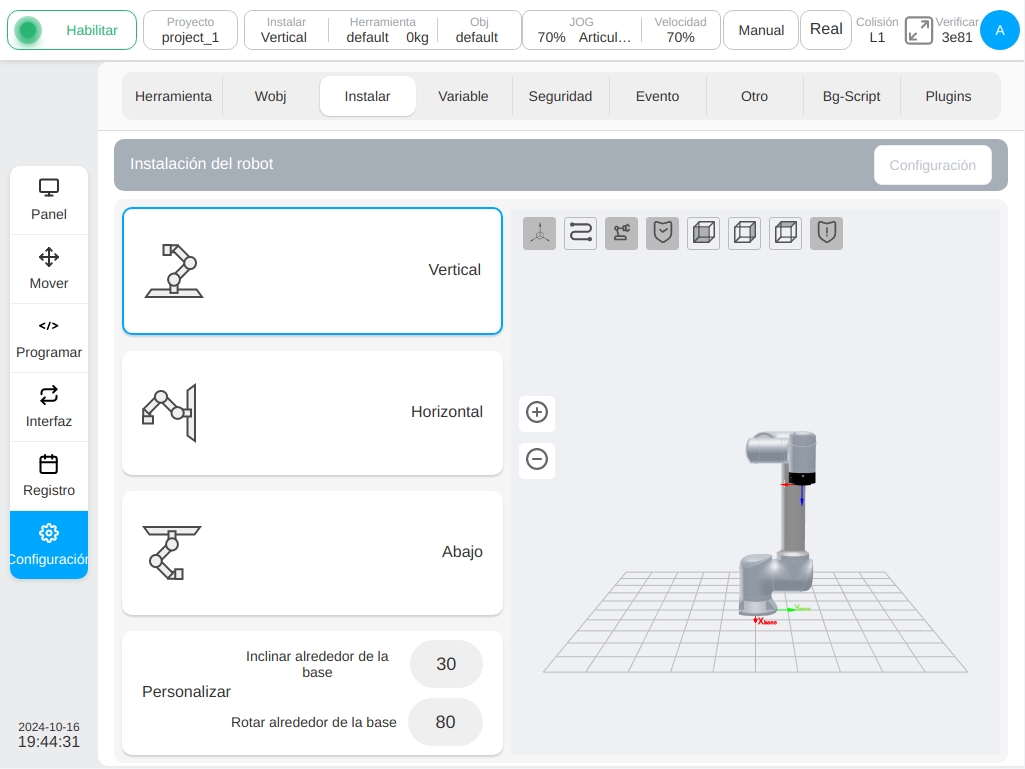Viewport: 1025px width, 769px height.
Task: Switch to the Otro tab
Action: (x=754, y=96)
